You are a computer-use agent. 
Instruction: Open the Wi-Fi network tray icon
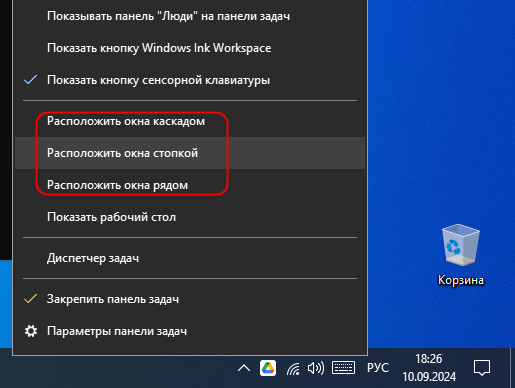point(293,369)
